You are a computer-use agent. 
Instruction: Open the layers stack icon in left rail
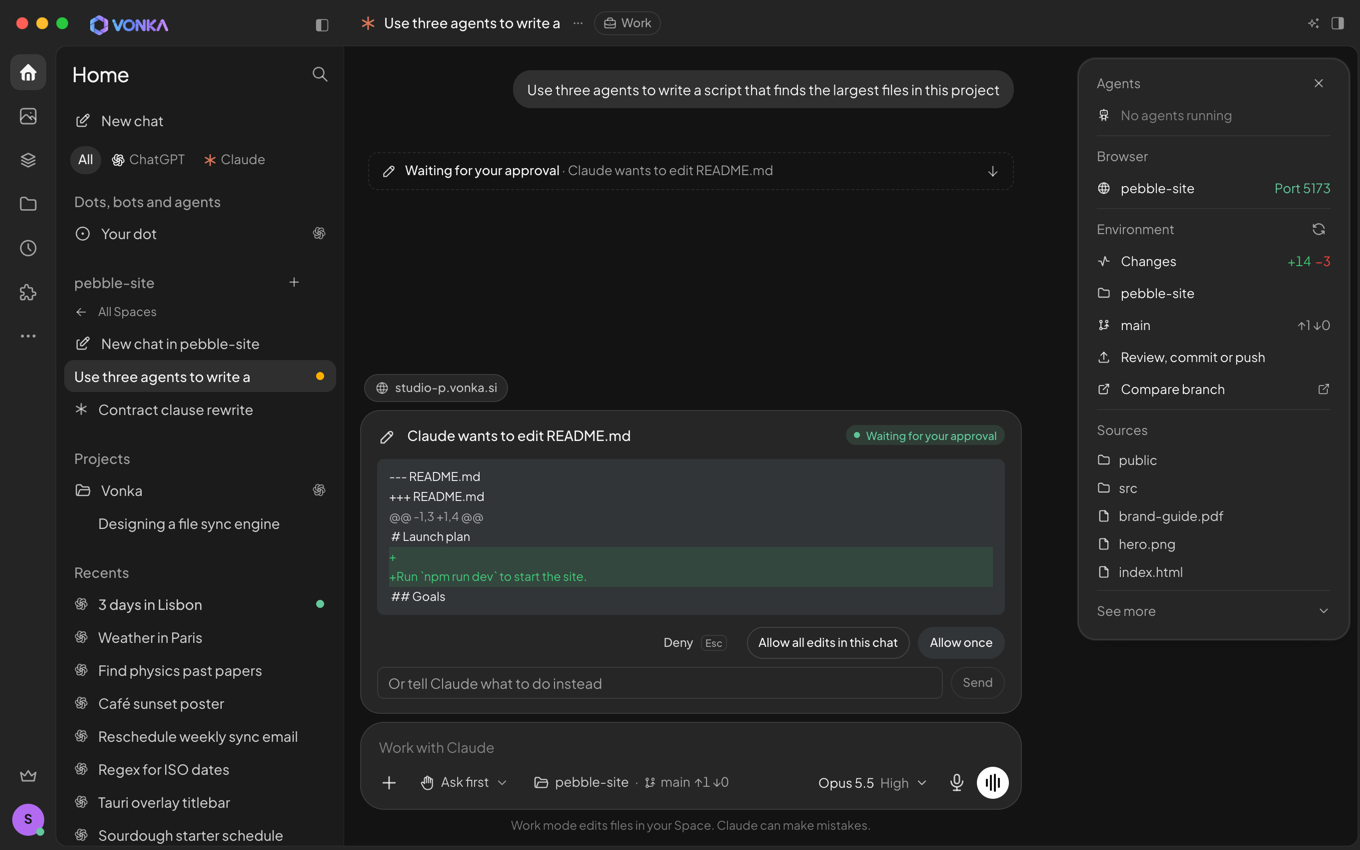pos(28,160)
